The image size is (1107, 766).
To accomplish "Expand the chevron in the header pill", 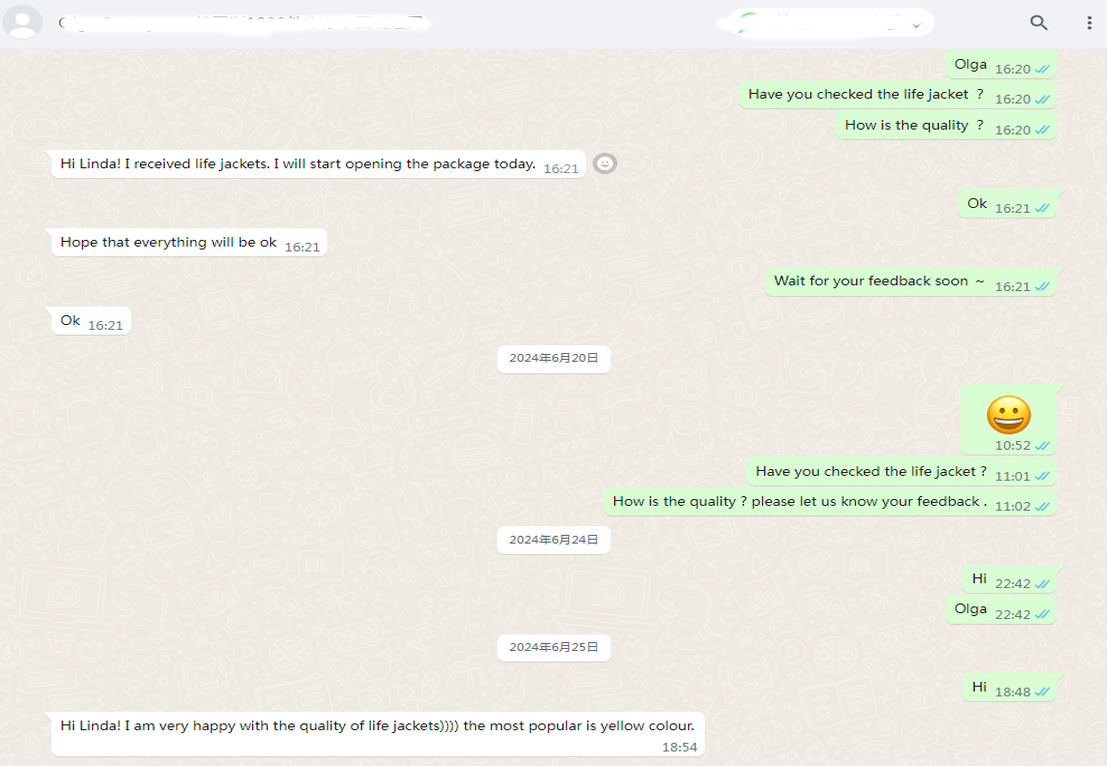I will [916, 24].
